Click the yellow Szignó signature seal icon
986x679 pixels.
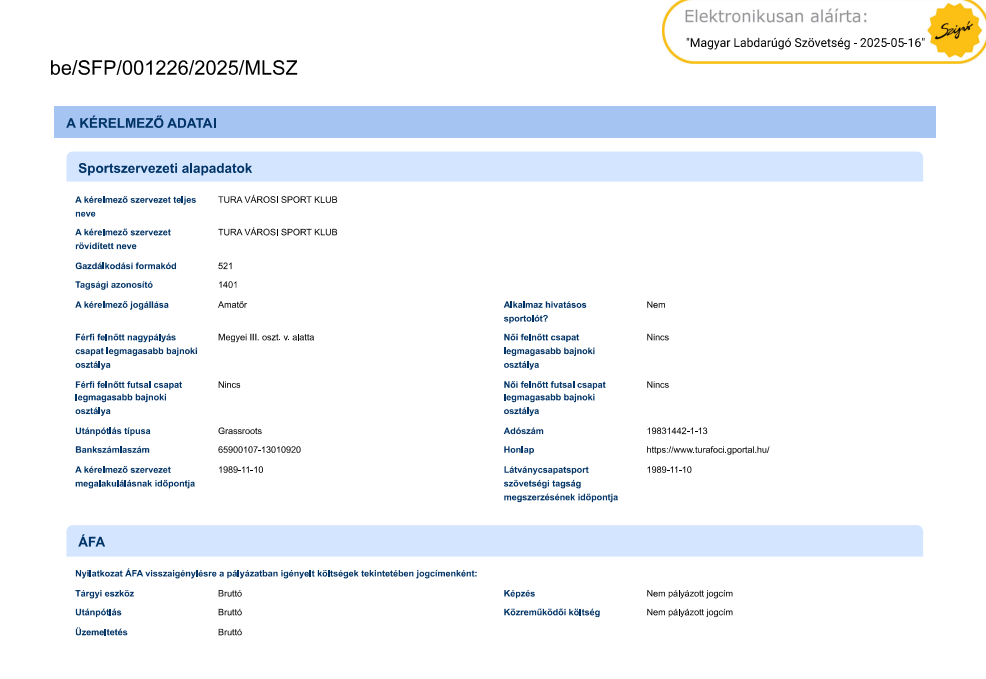click(954, 30)
